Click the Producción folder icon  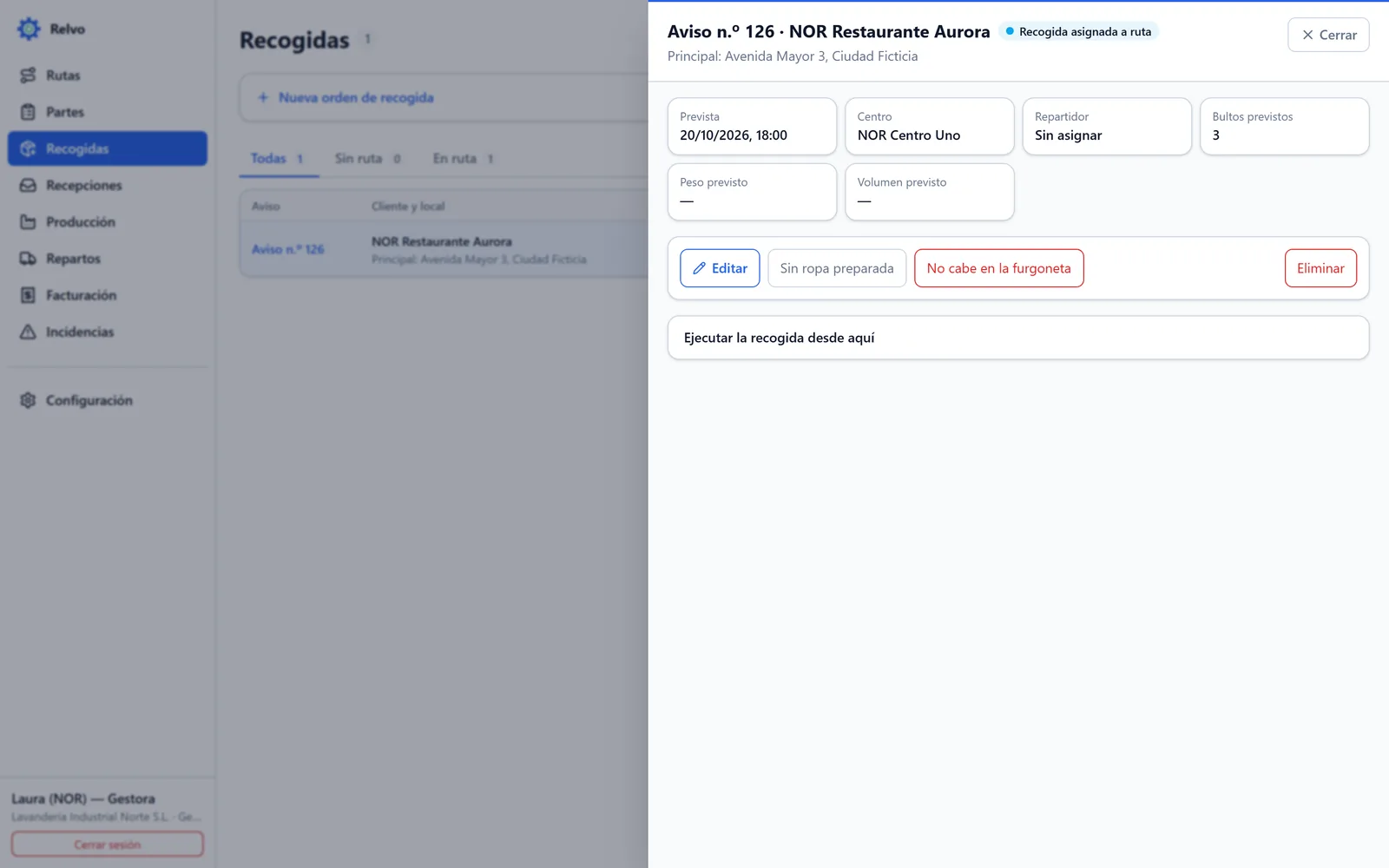[28, 221]
